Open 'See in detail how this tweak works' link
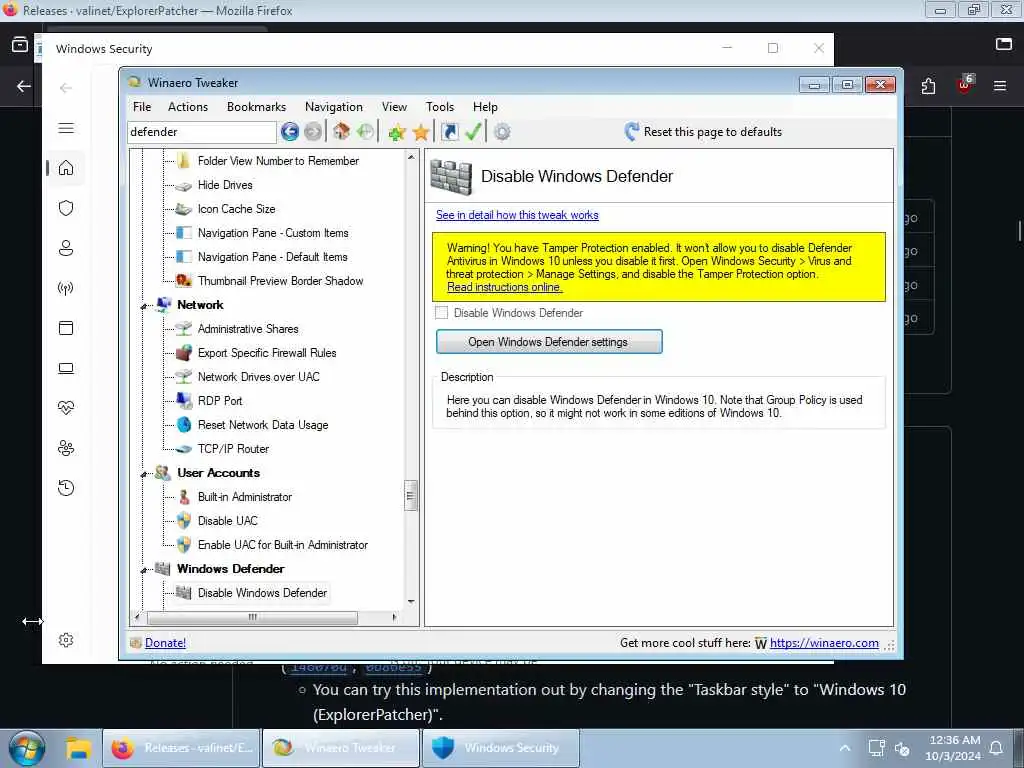The image size is (1024, 768). click(x=517, y=215)
